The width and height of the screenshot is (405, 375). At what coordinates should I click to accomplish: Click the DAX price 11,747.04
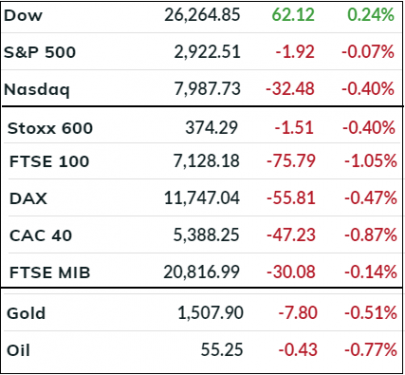[x=202, y=199]
